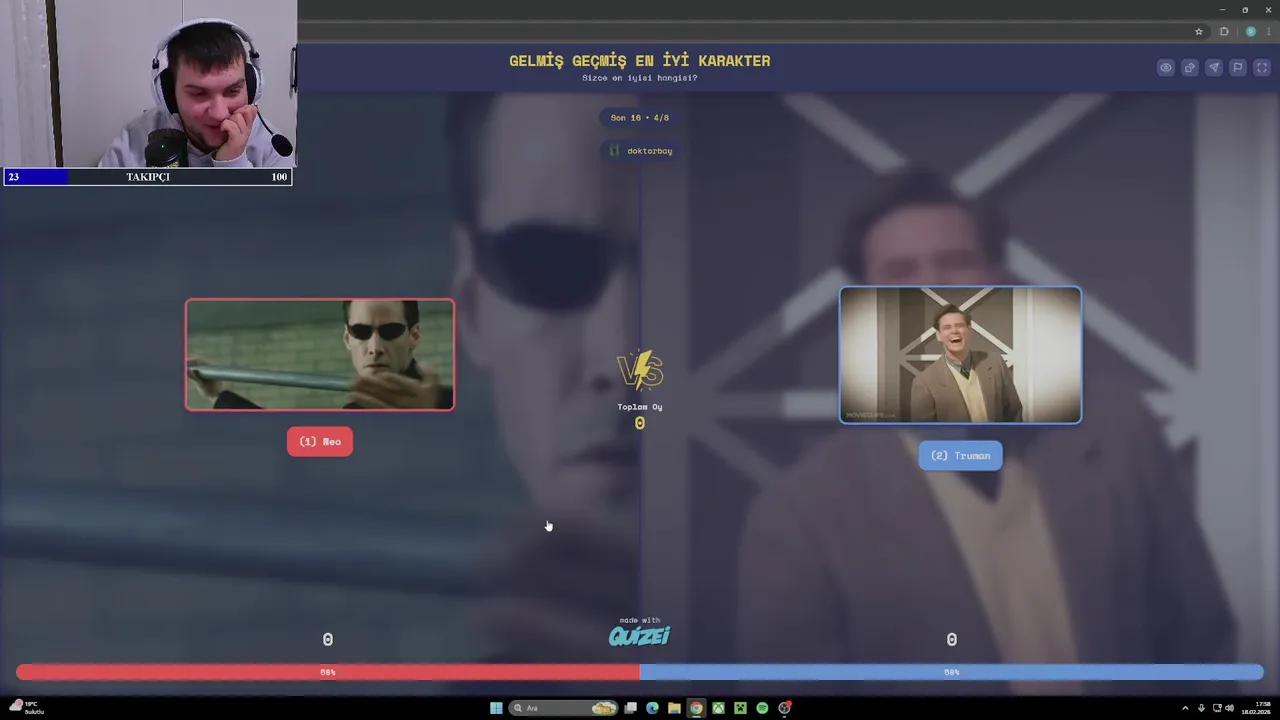Expand the system tray hidden icons chevron
The image size is (1280, 720).
tap(1185, 708)
